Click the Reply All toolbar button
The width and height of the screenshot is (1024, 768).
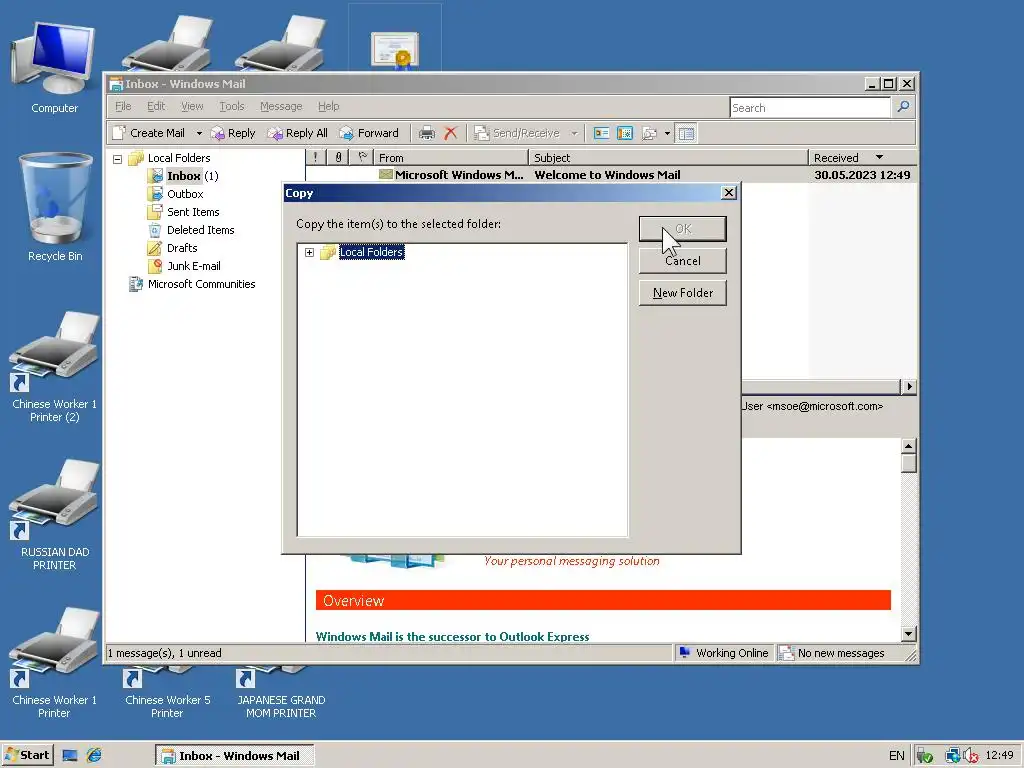coord(297,133)
